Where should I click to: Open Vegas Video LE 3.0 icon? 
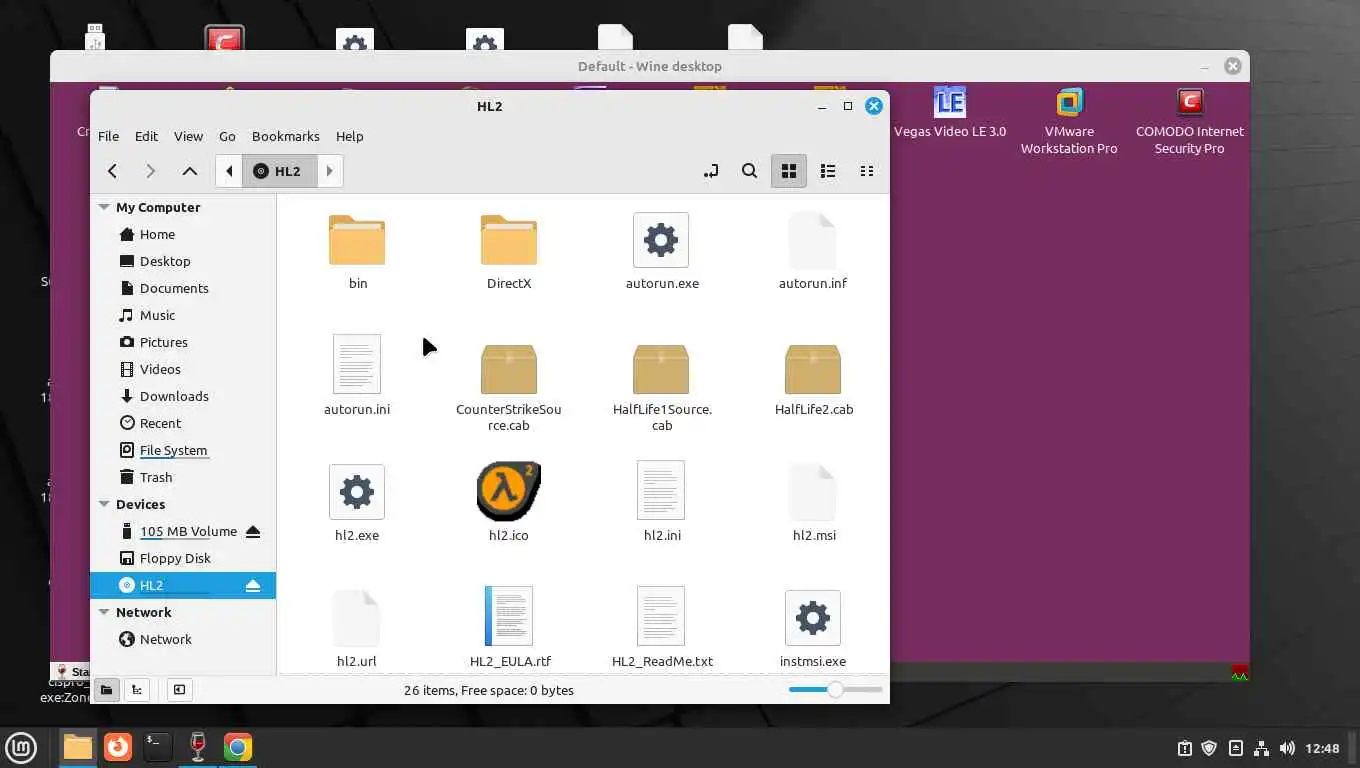pos(949,112)
